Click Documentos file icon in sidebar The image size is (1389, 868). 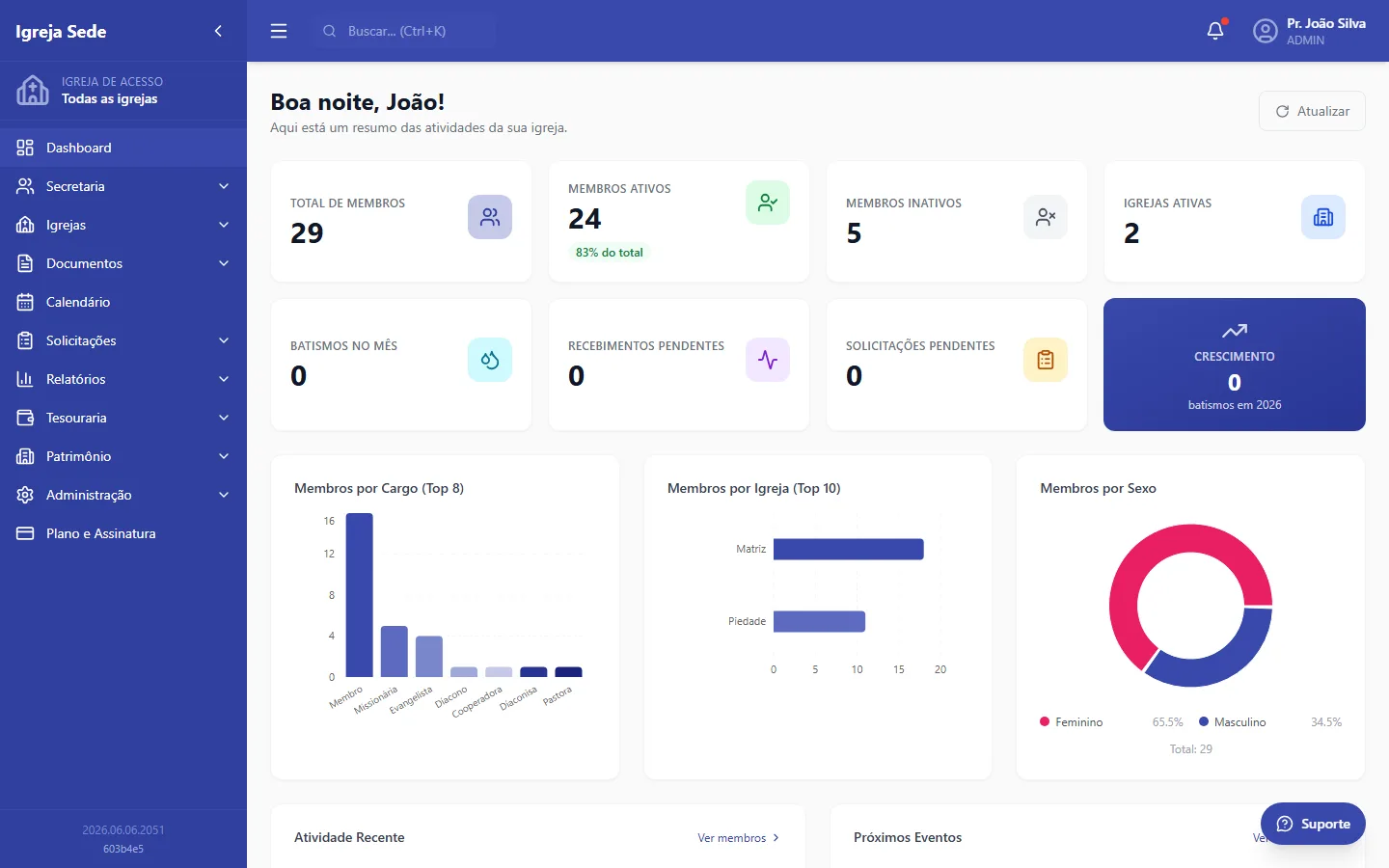25,263
